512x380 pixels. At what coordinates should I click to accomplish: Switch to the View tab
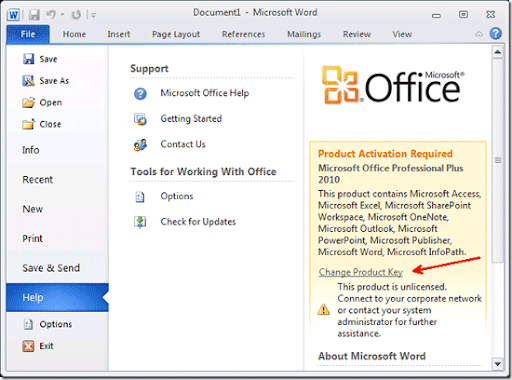click(402, 34)
